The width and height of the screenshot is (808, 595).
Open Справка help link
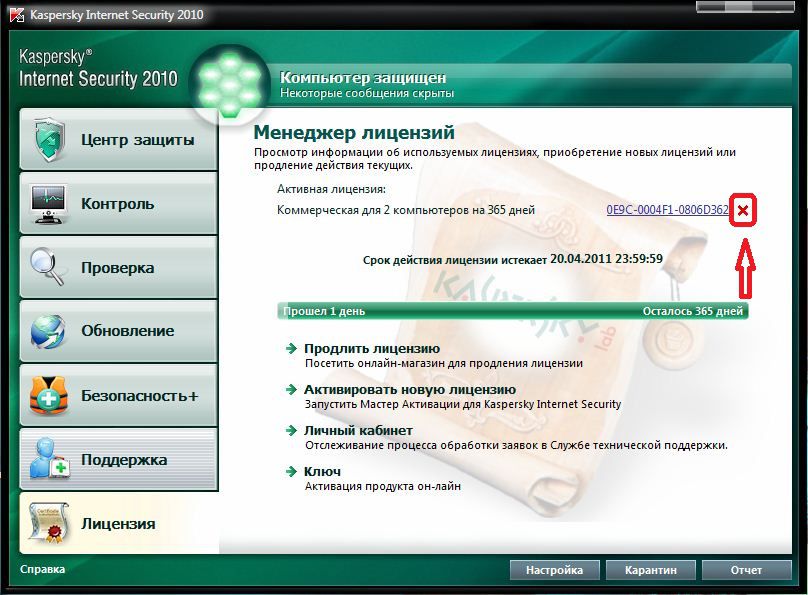coord(42,569)
